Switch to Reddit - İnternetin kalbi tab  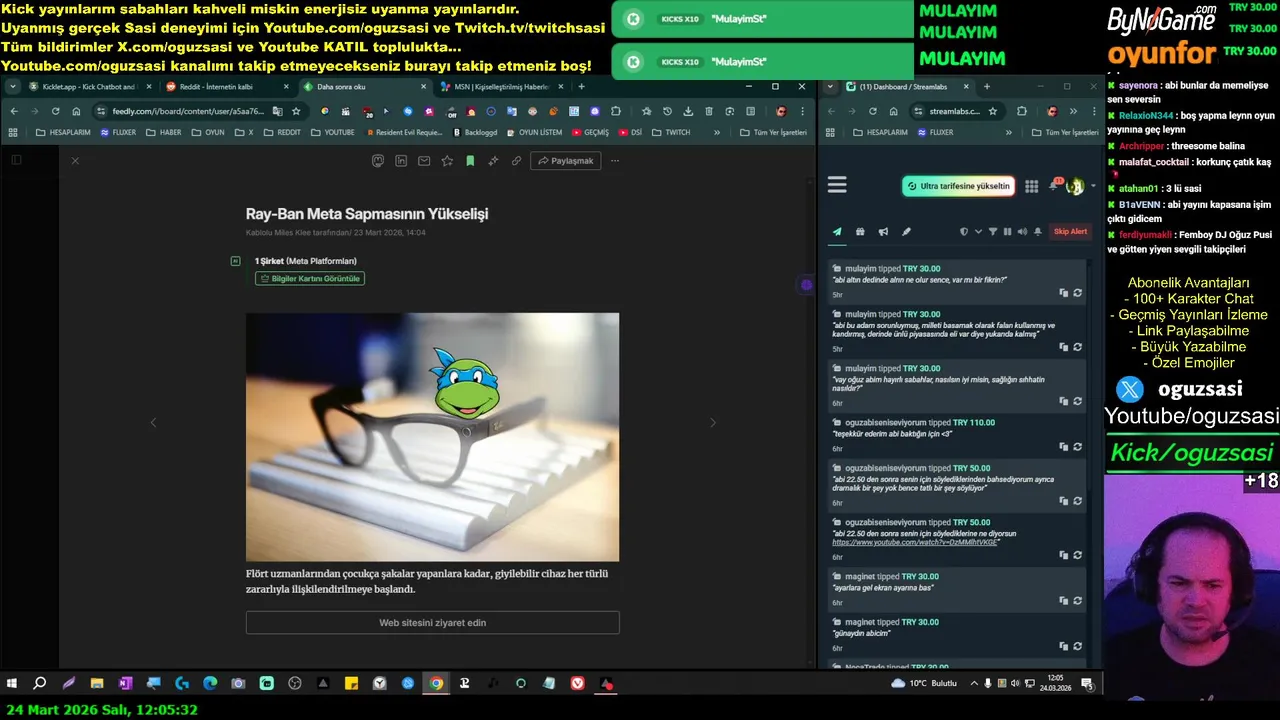click(x=225, y=87)
